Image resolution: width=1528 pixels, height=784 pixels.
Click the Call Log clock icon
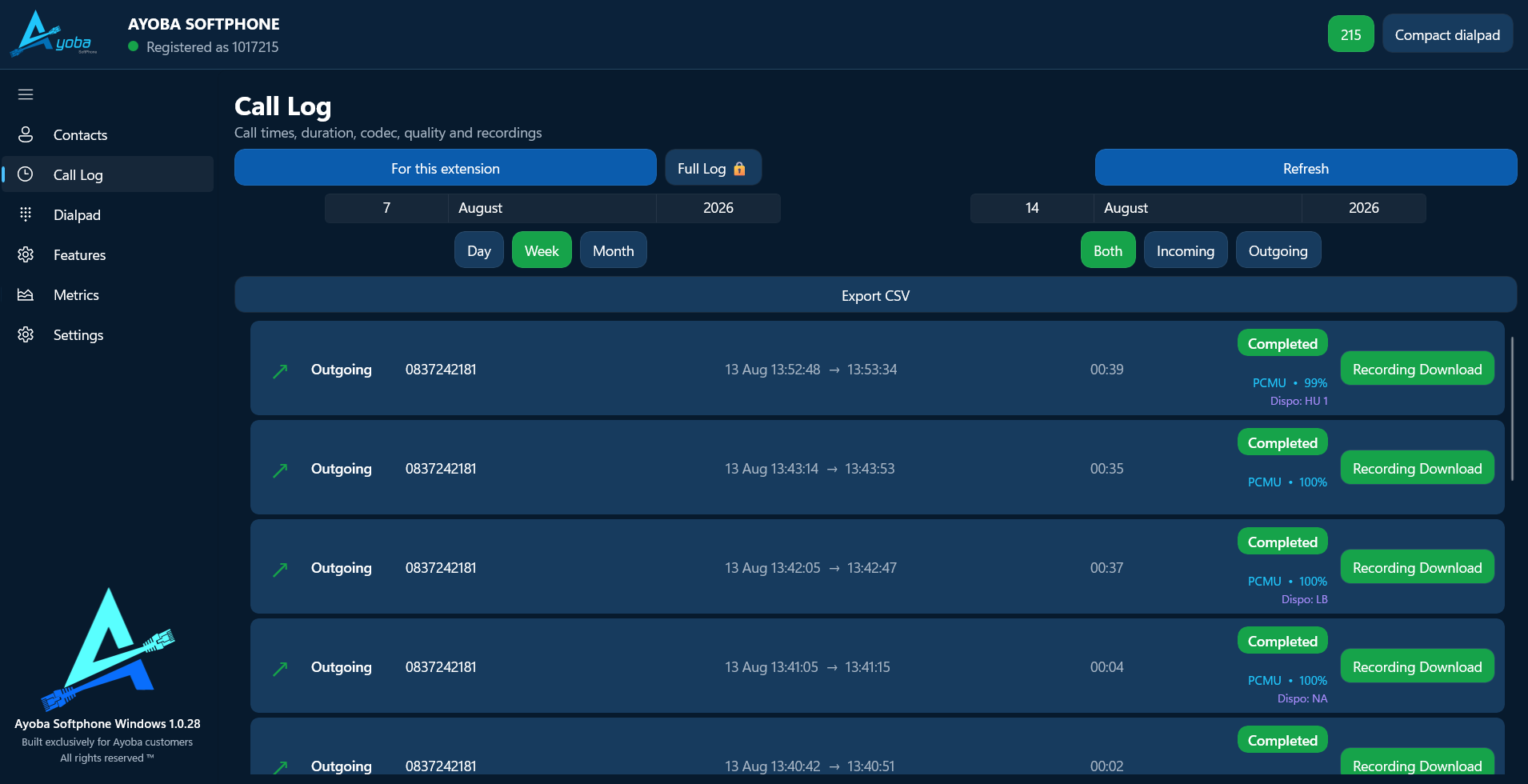click(x=26, y=174)
